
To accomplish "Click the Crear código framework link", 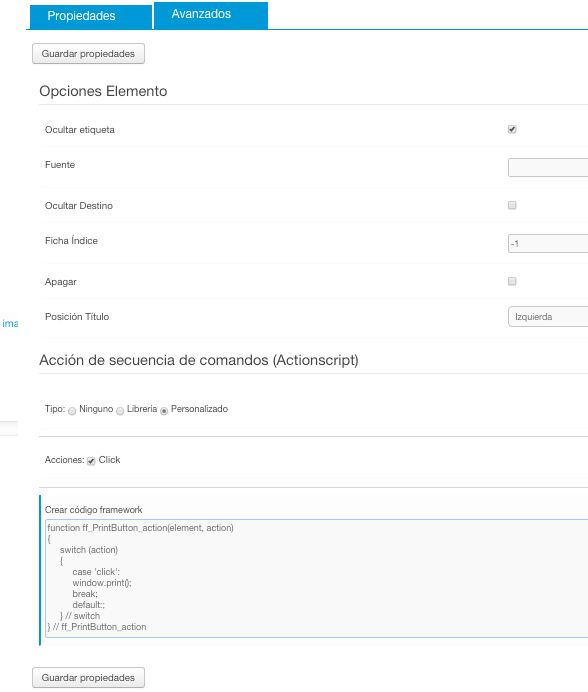I will [x=94, y=510].
